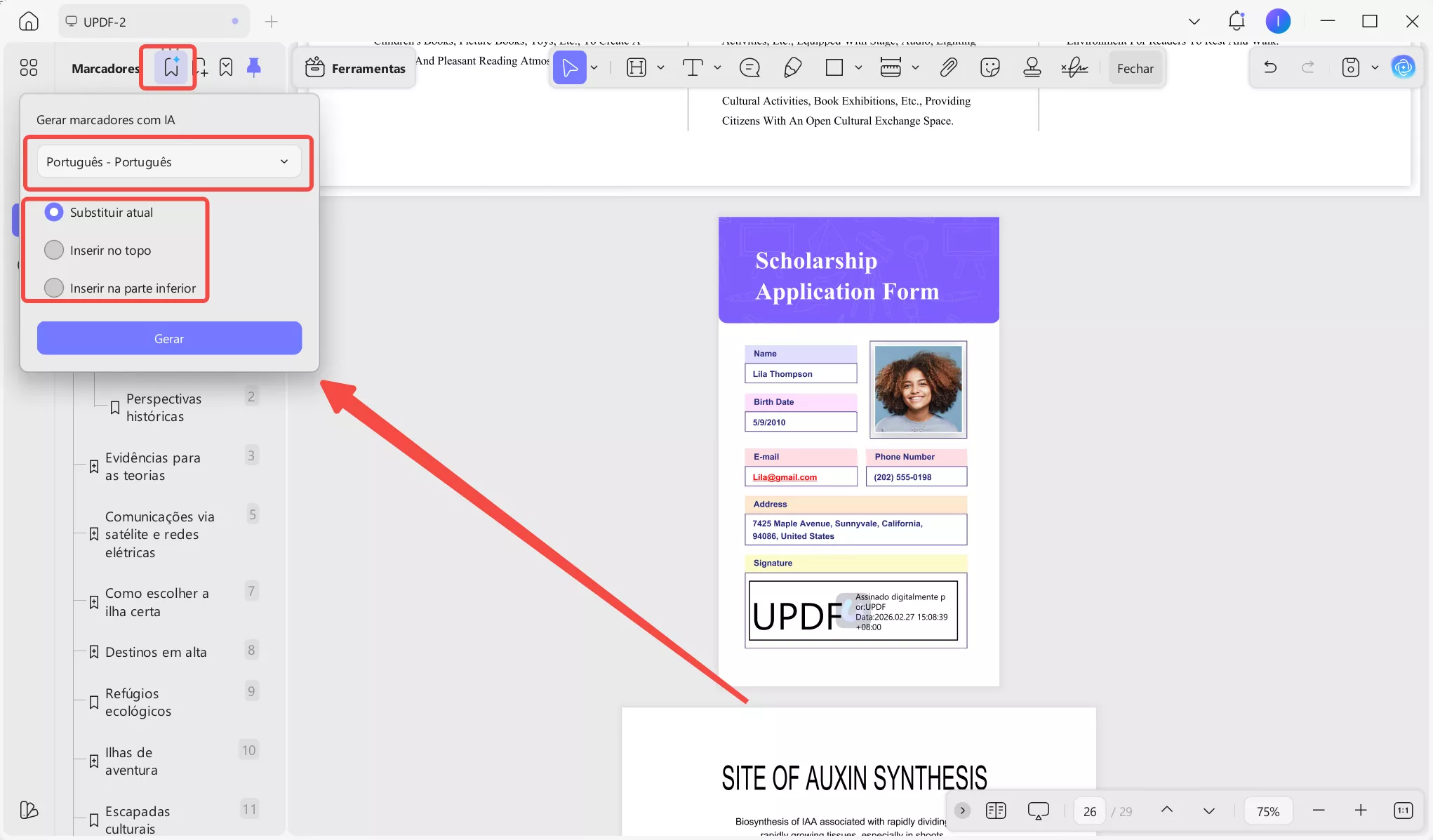Open the signature tool
This screenshot has height=840, width=1433.
pyautogui.click(x=1074, y=67)
